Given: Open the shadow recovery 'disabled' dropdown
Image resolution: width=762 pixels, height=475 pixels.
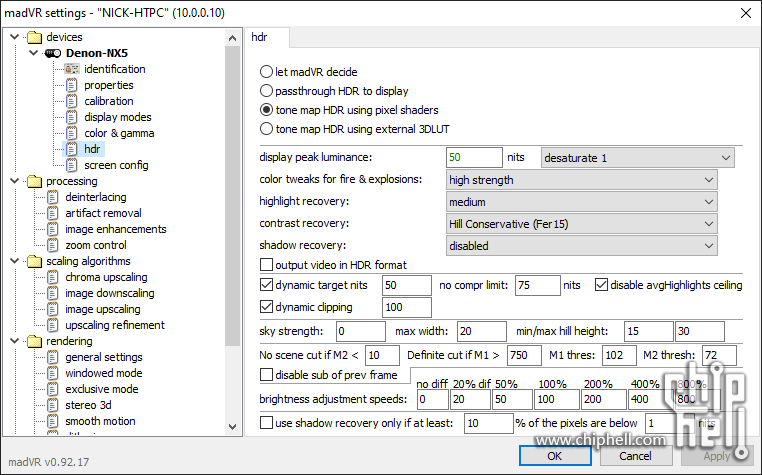Looking at the screenshot, I should coord(581,246).
